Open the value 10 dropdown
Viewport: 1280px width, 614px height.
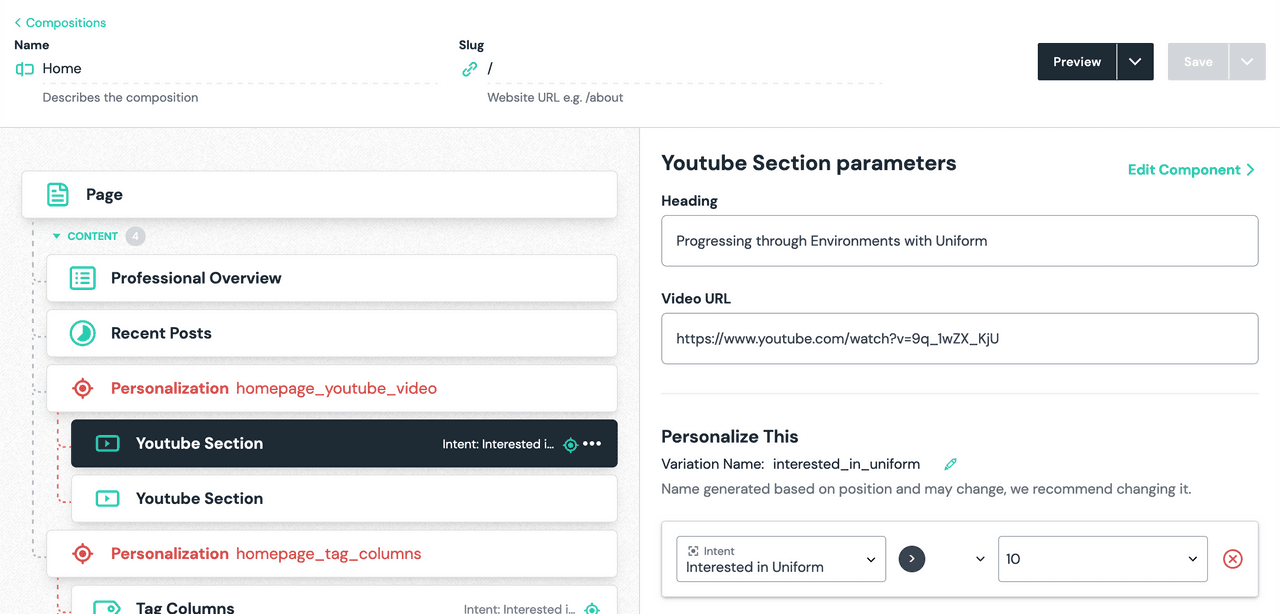(1103, 559)
